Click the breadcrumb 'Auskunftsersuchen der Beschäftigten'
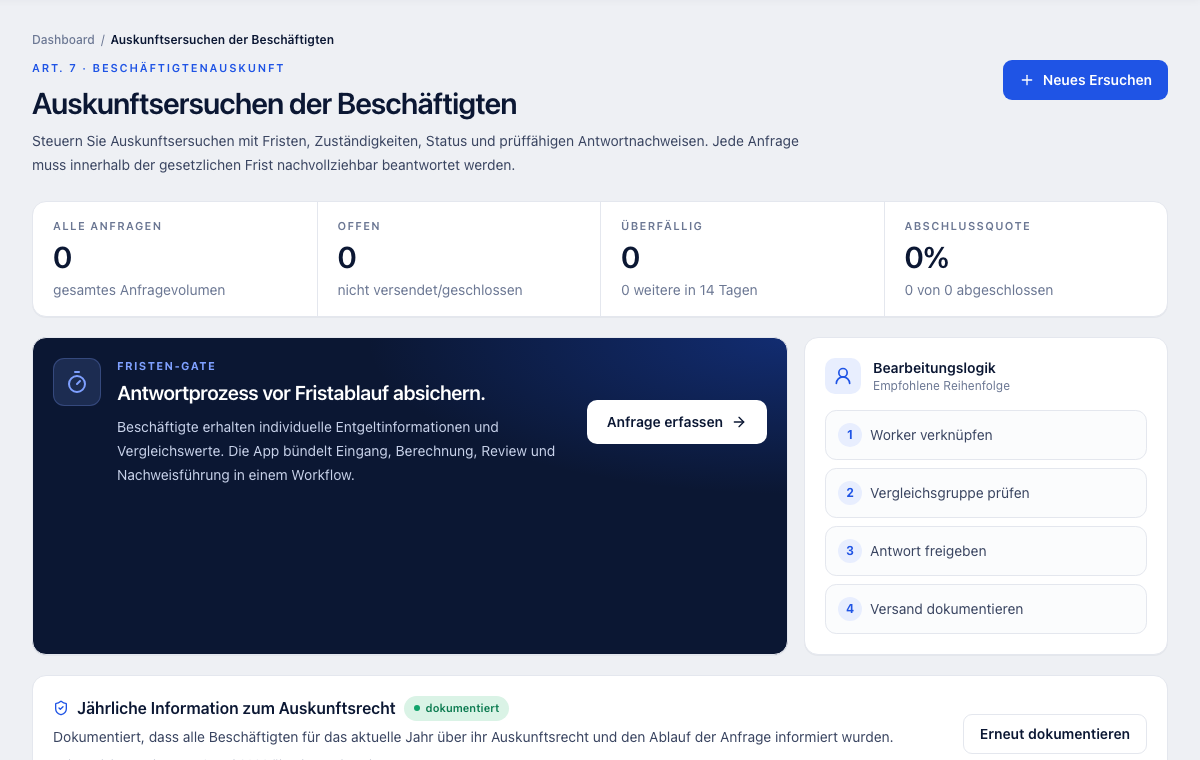 tap(222, 40)
